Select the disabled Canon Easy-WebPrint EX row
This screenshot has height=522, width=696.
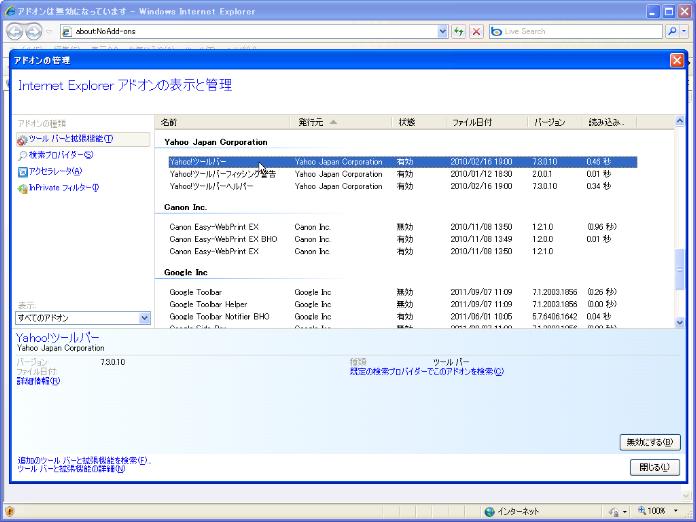point(403,227)
